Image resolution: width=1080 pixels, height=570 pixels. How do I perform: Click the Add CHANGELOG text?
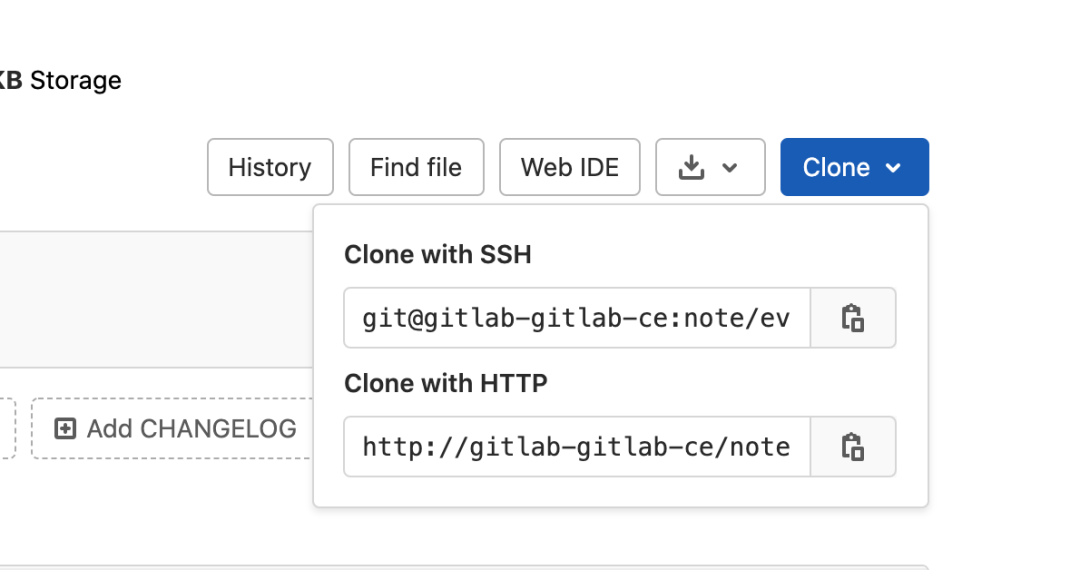191,429
